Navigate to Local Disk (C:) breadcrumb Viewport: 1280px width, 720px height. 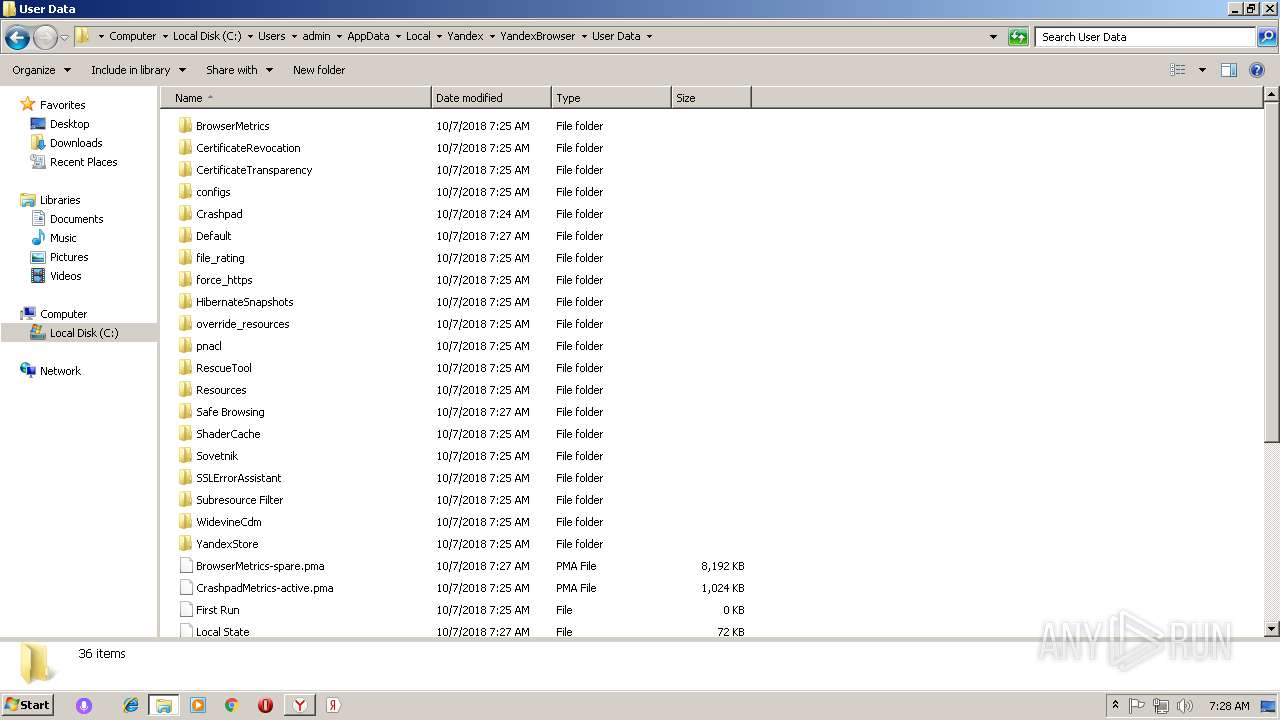pyautogui.click(x=207, y=36)
